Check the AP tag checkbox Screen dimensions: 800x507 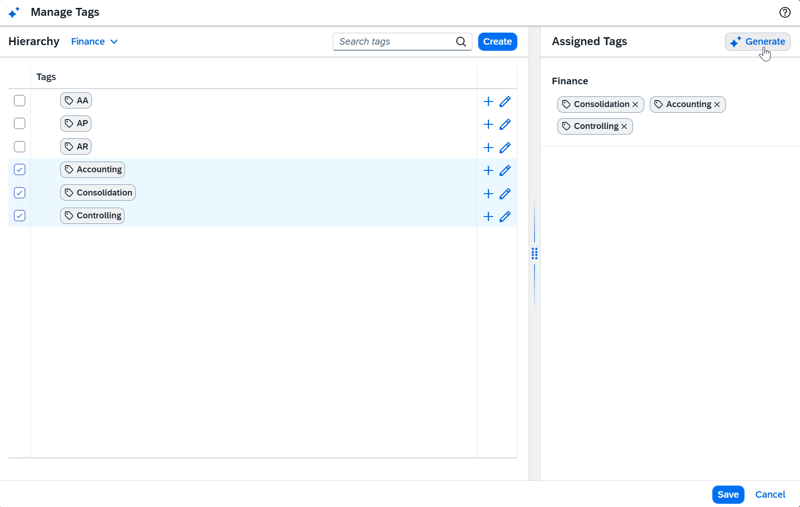point(19,123)
